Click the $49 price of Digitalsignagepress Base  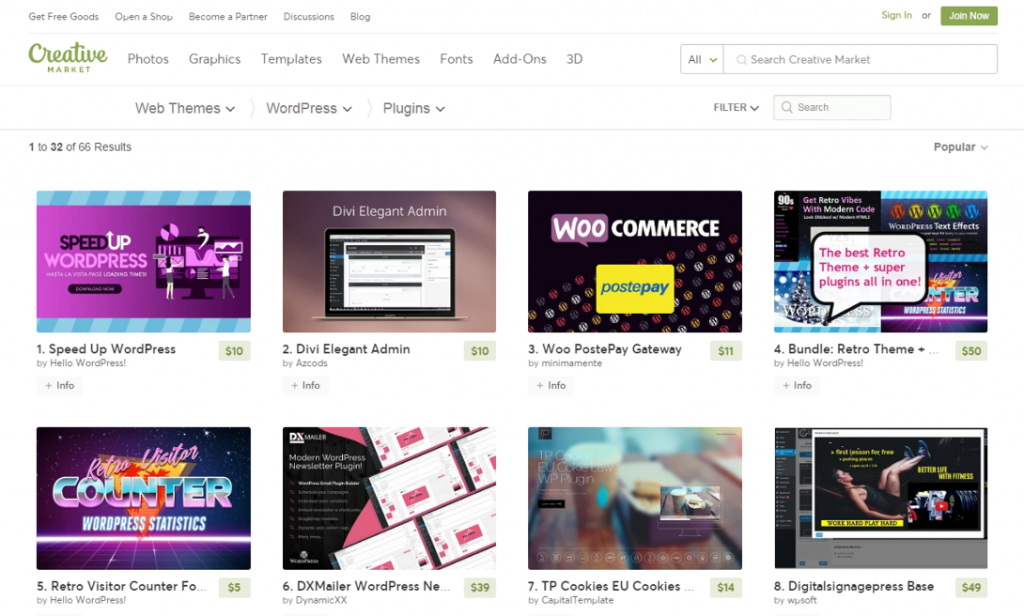(x=971, y=587)
